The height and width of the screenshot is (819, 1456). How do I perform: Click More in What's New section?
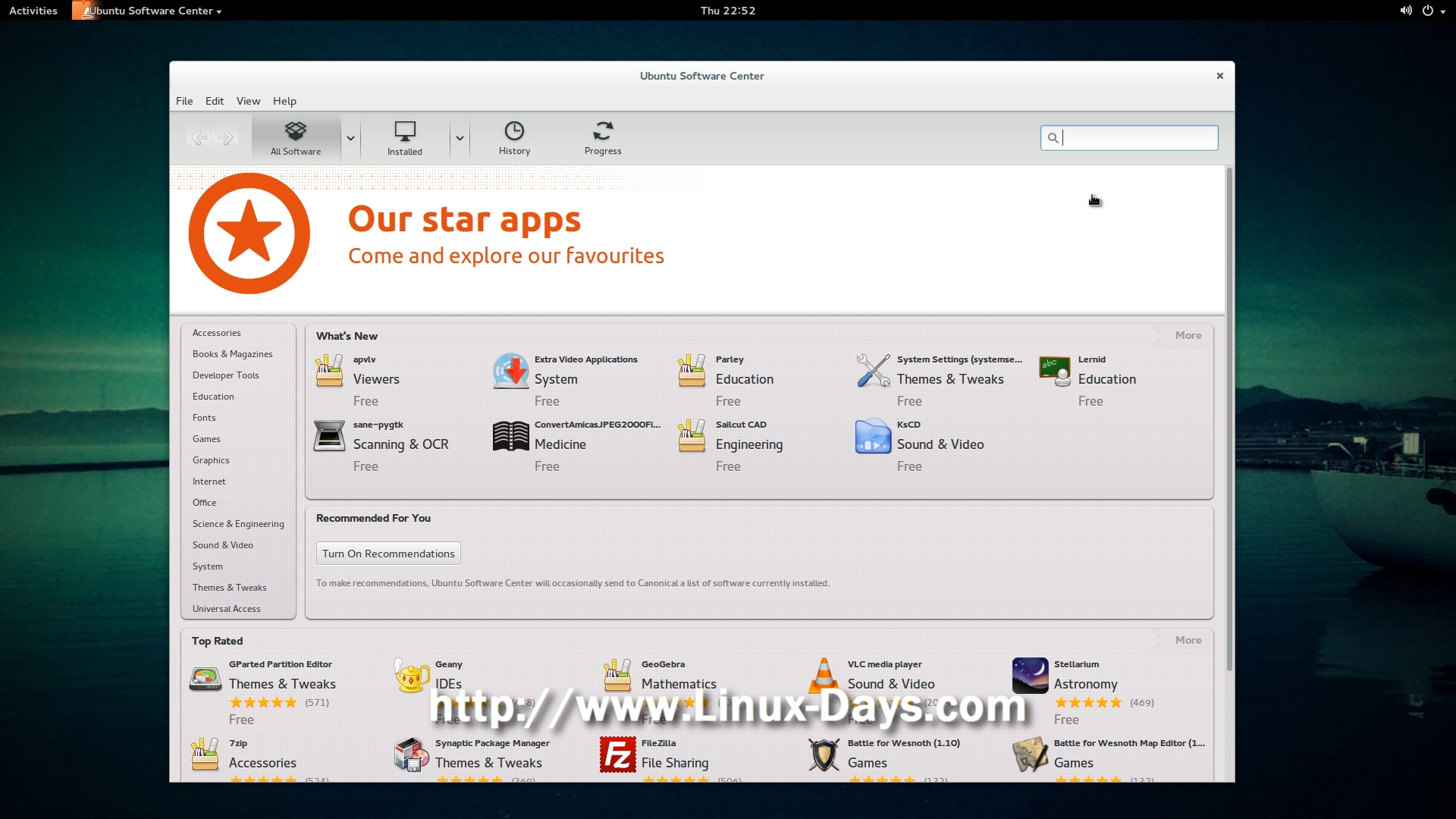pos(1188,335)
